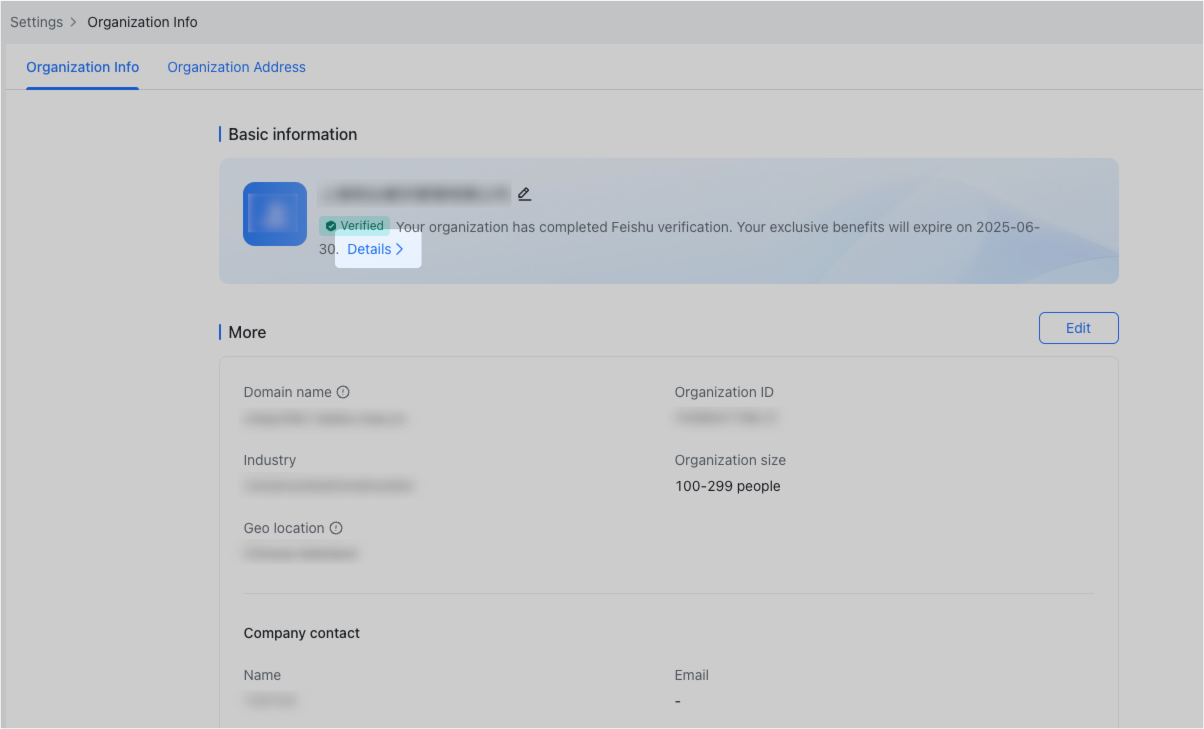
Task: Select the Organization Info tab
Action: tap(82, 67)
